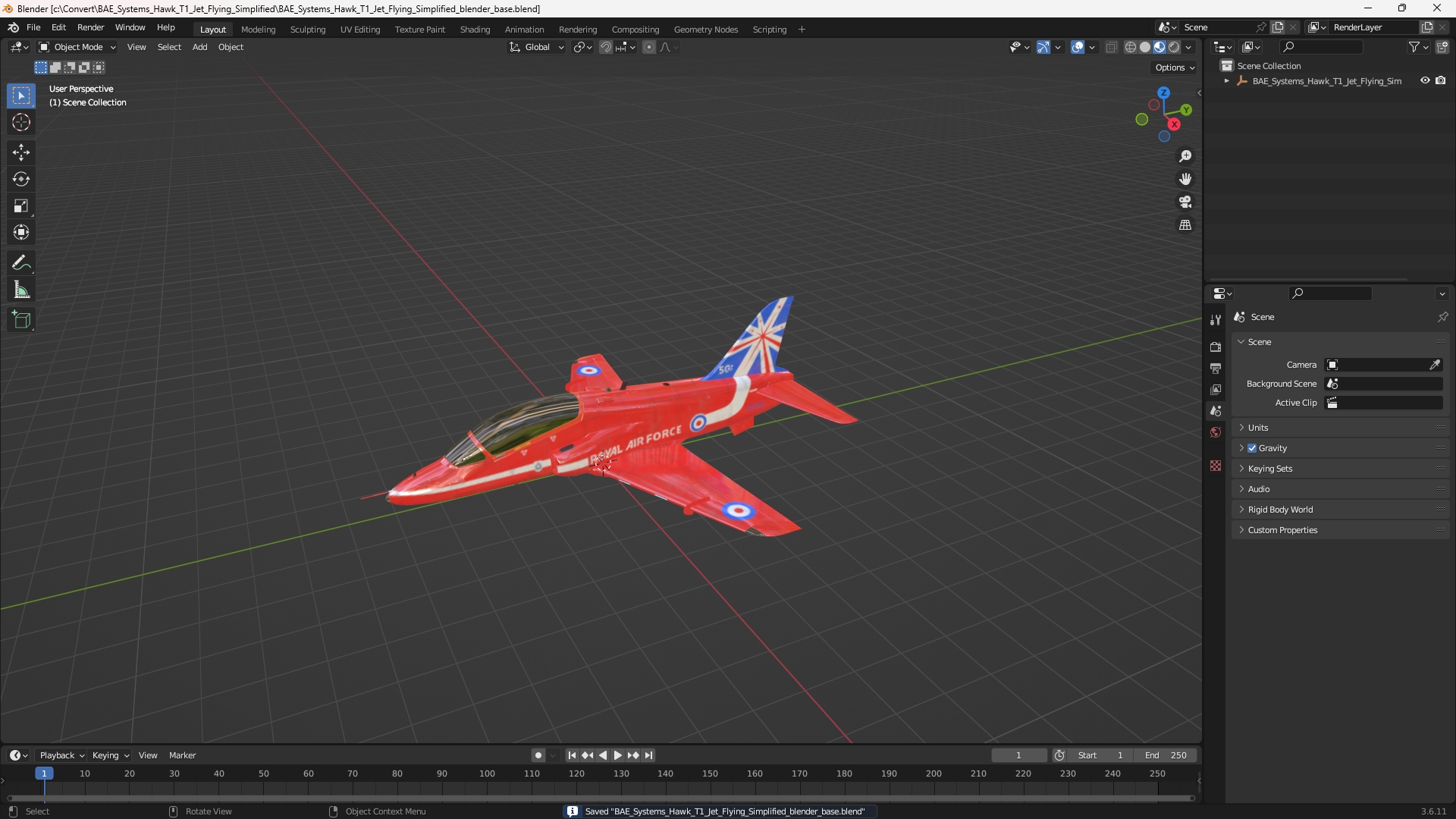This screenshot has height=819, width=1456.
Task: Activate the Move tool
Action: (x=21, y=152)
